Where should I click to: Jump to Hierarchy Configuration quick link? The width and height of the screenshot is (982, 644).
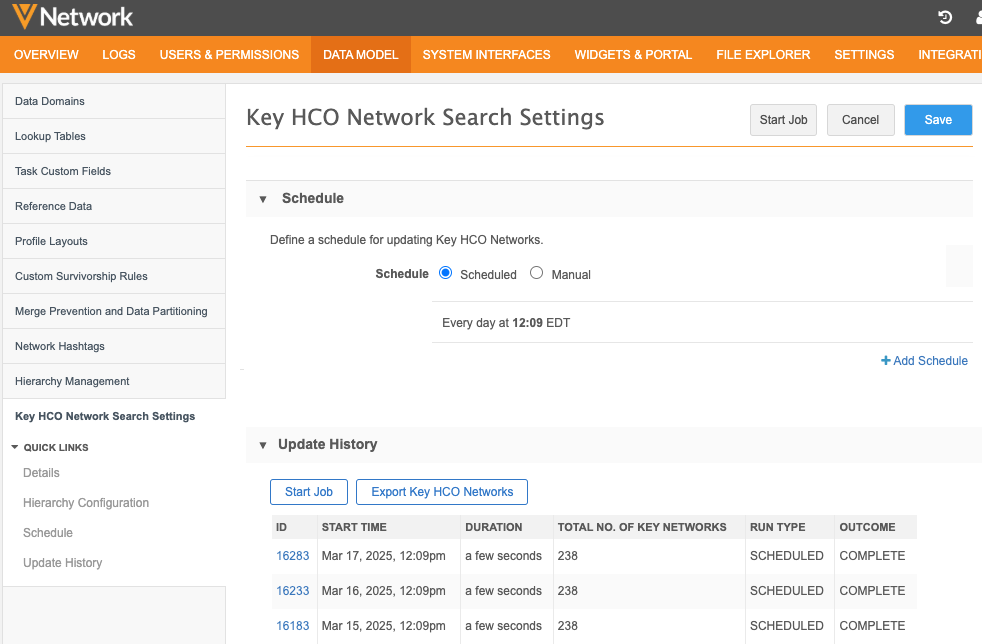coord(86,503)
